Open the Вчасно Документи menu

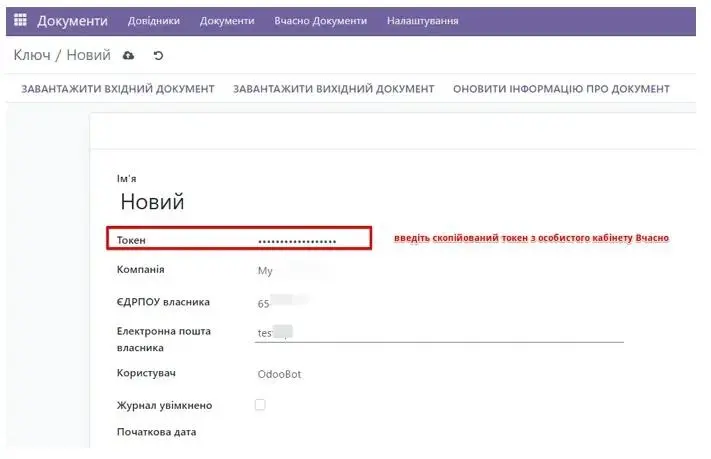[321, 21]
